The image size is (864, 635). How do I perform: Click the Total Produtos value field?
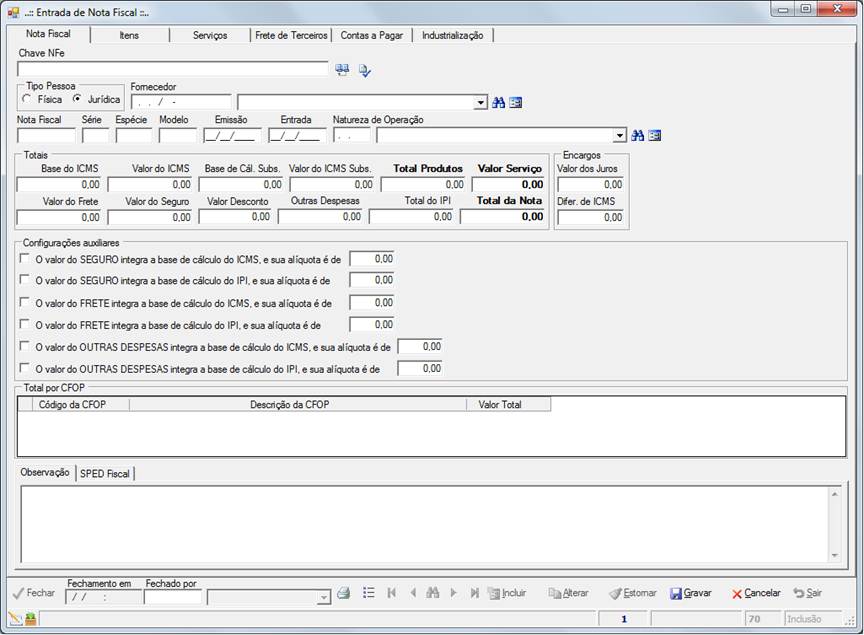coord(423,184)
